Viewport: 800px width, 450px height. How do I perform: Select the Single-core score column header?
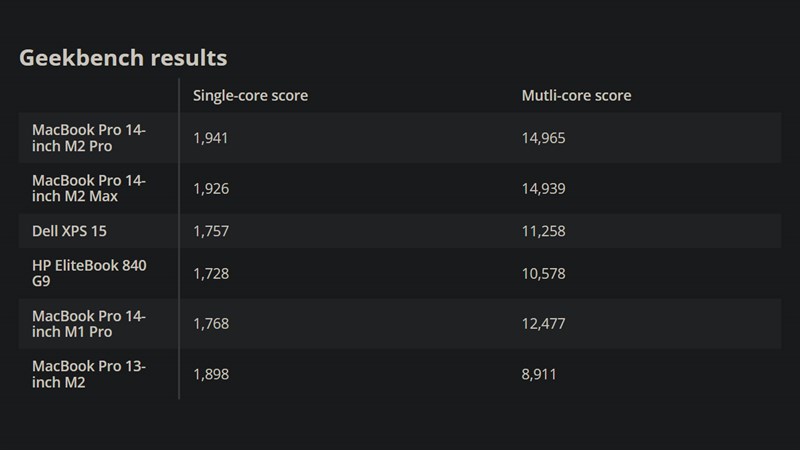click(250, 96)
